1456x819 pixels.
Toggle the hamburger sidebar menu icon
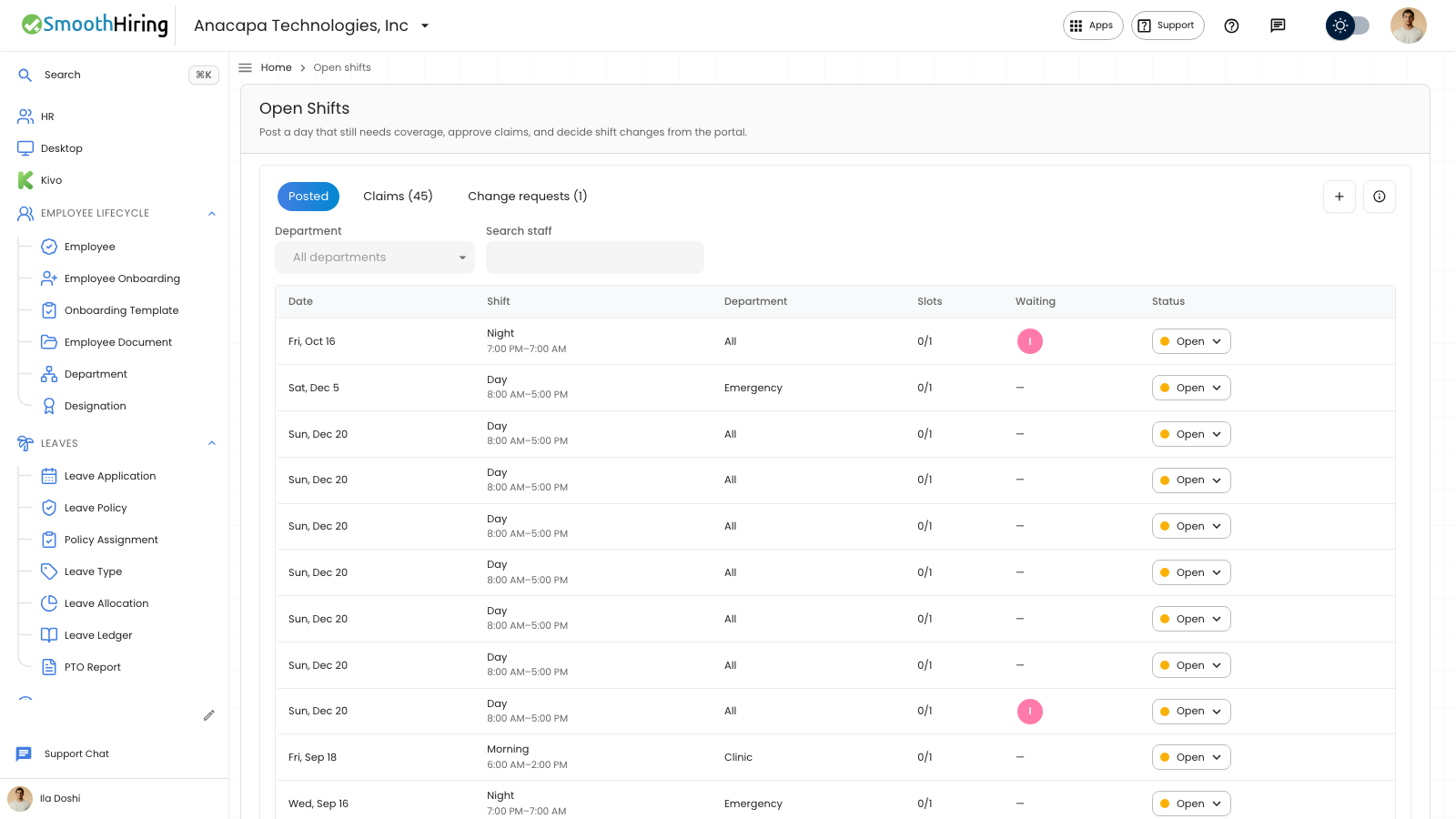click(x=245, y=67)
